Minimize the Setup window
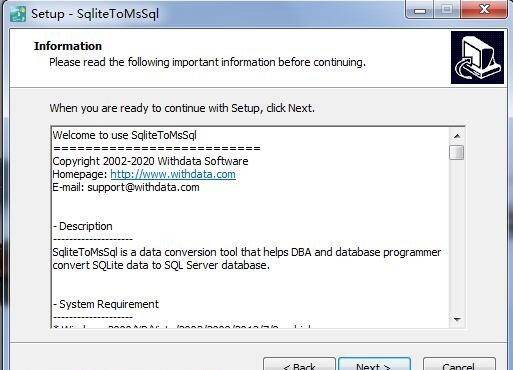513x370 pixels. click(x=420, y=10)
